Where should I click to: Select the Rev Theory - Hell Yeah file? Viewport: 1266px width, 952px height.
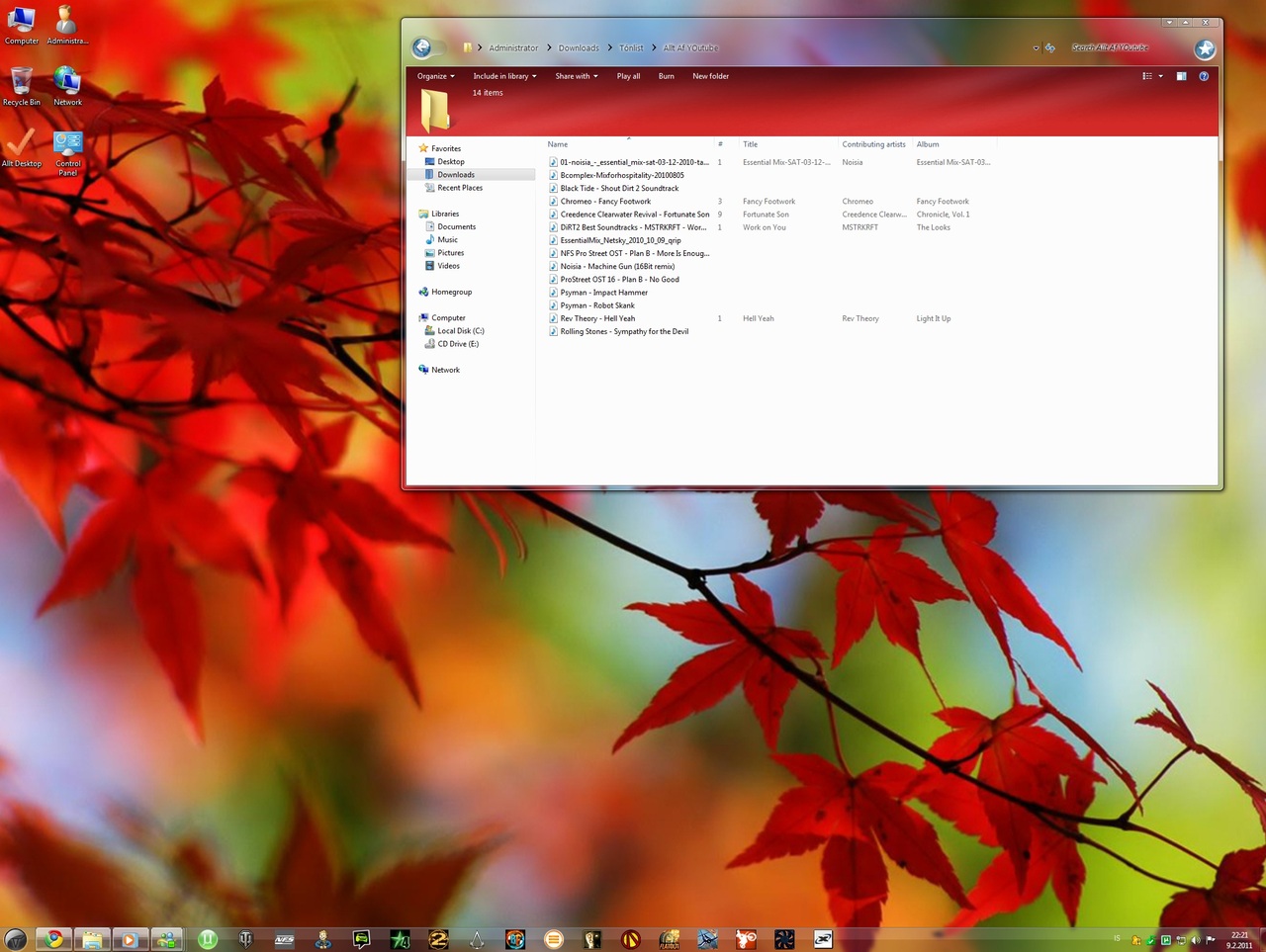[596, 318]
